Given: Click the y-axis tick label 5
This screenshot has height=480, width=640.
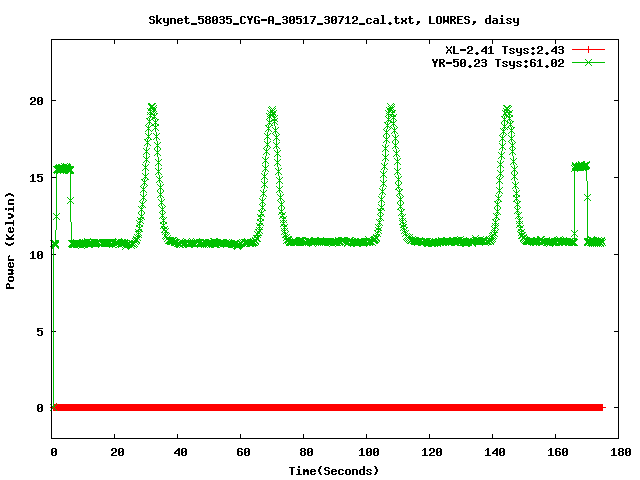Looking at the screenshot, I should (x=40, y=332).
